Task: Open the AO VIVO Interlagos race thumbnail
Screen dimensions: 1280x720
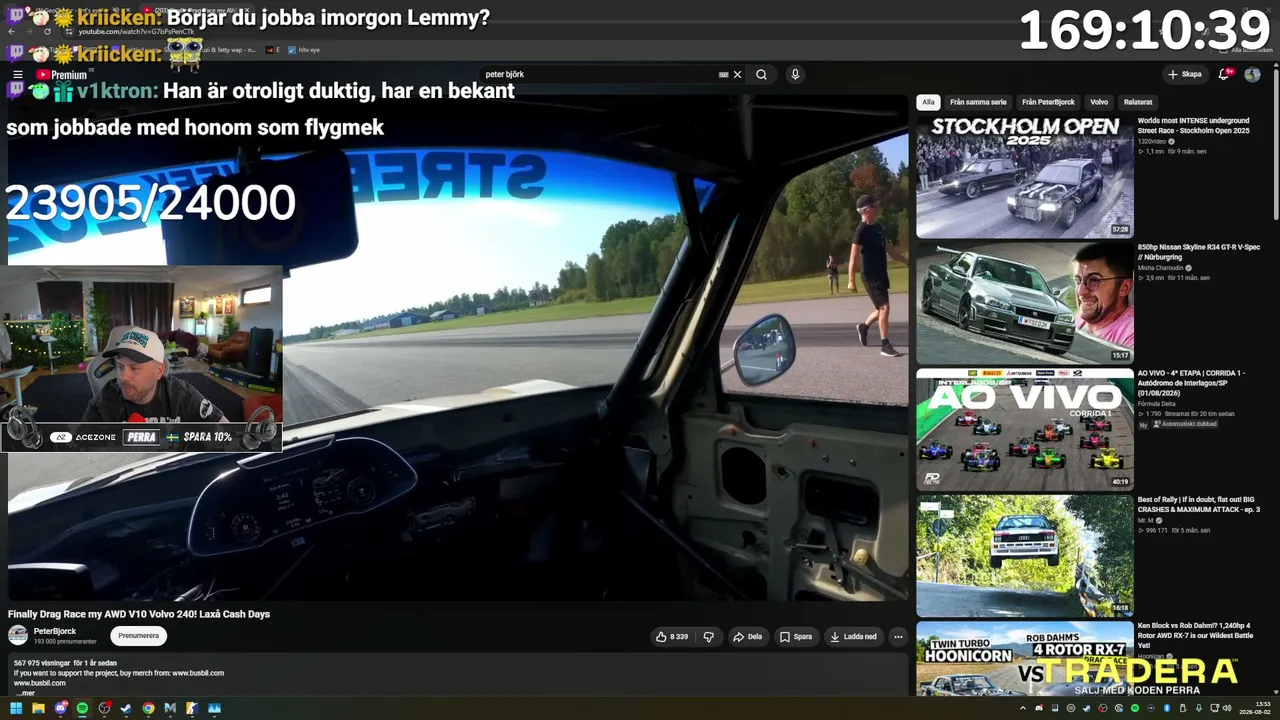Action: click(x=1025, y=429)
